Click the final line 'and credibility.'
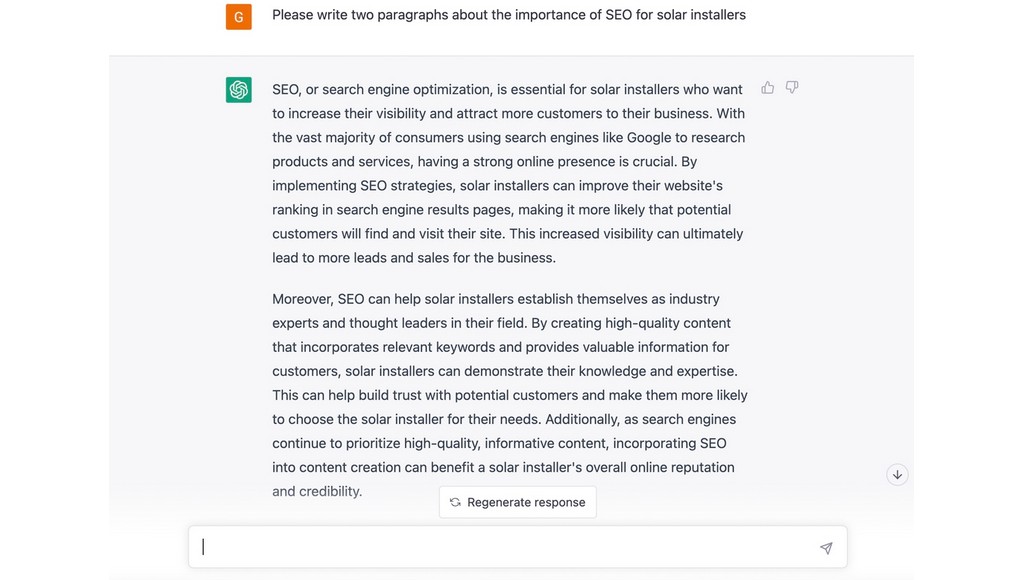This screenshot has width=1024, height=580. point(317,491)
